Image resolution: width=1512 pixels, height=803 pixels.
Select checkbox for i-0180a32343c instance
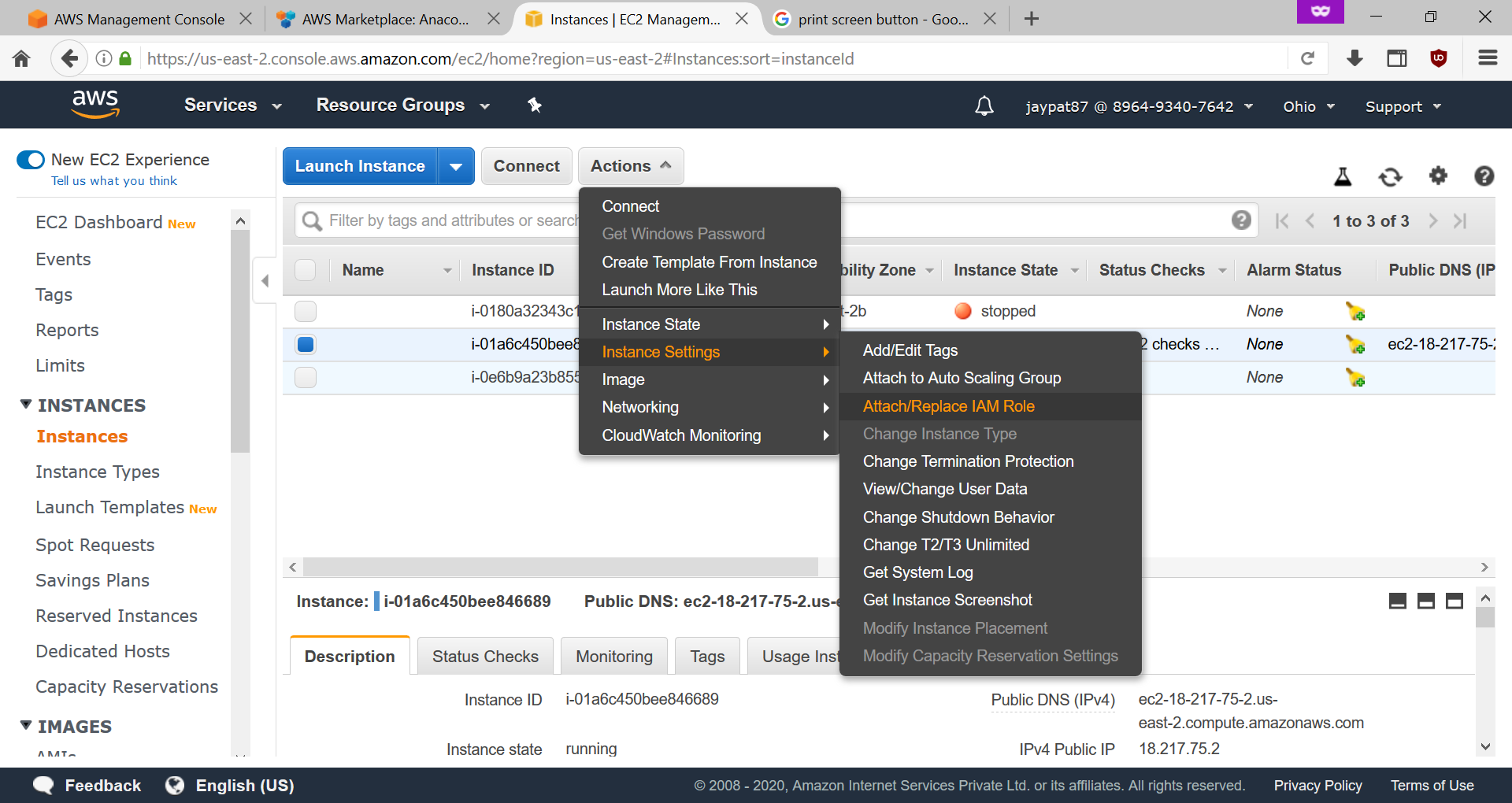[306, 311]
